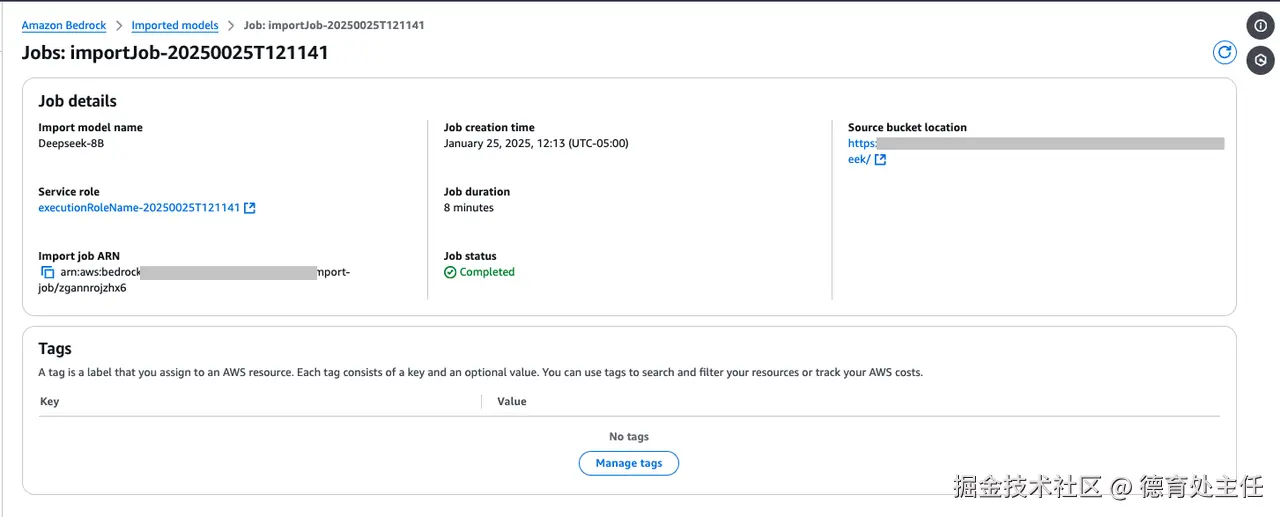The image size is (1280, 517).
Task: Go to Amazon Bedrock breadcrumb
Action: point(66,25)
